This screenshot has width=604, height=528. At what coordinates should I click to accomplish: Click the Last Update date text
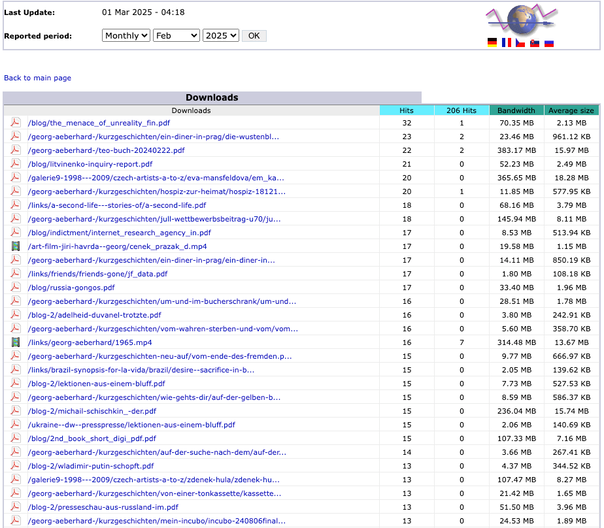click(x=143, y=12)
